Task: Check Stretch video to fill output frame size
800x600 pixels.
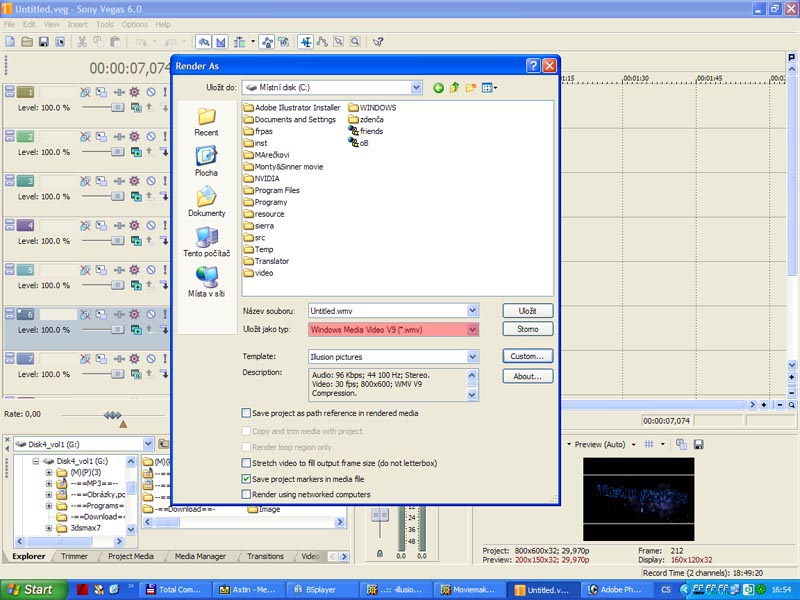Action: click(x=246, y=463)
